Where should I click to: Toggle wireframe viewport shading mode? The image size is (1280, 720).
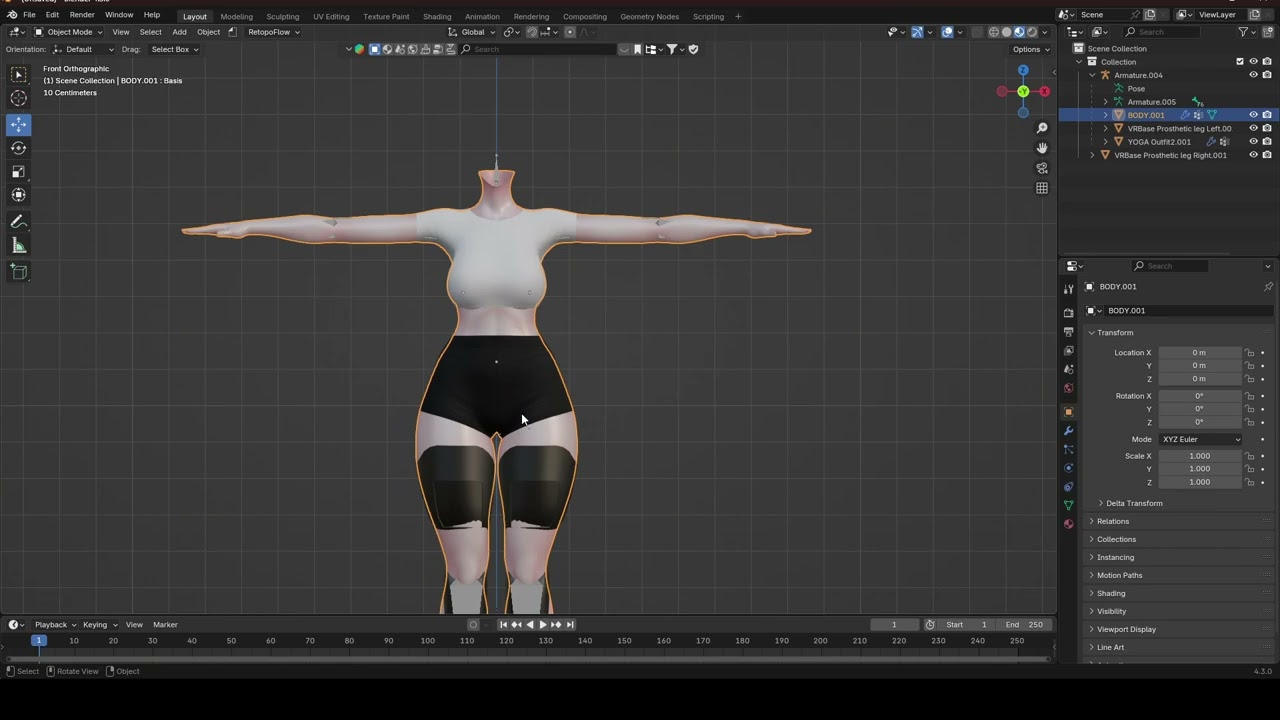point(994,32)
